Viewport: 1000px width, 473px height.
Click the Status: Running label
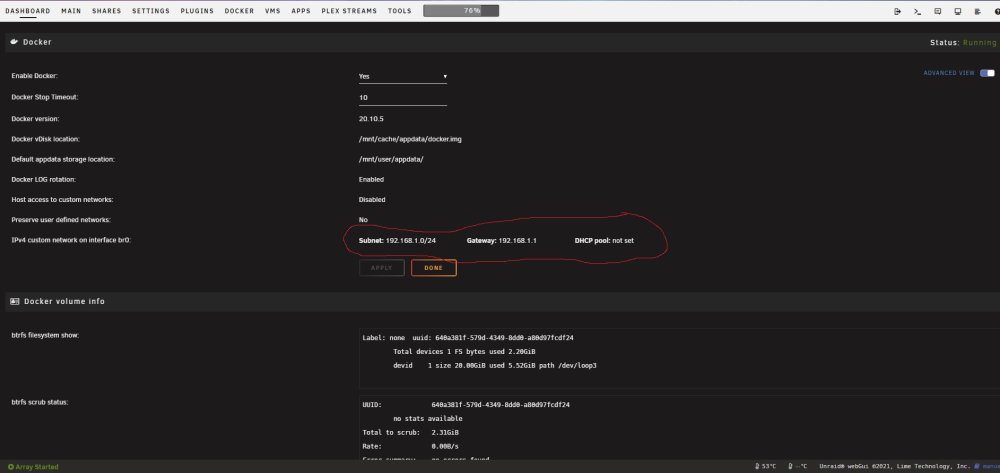[963, 42]
